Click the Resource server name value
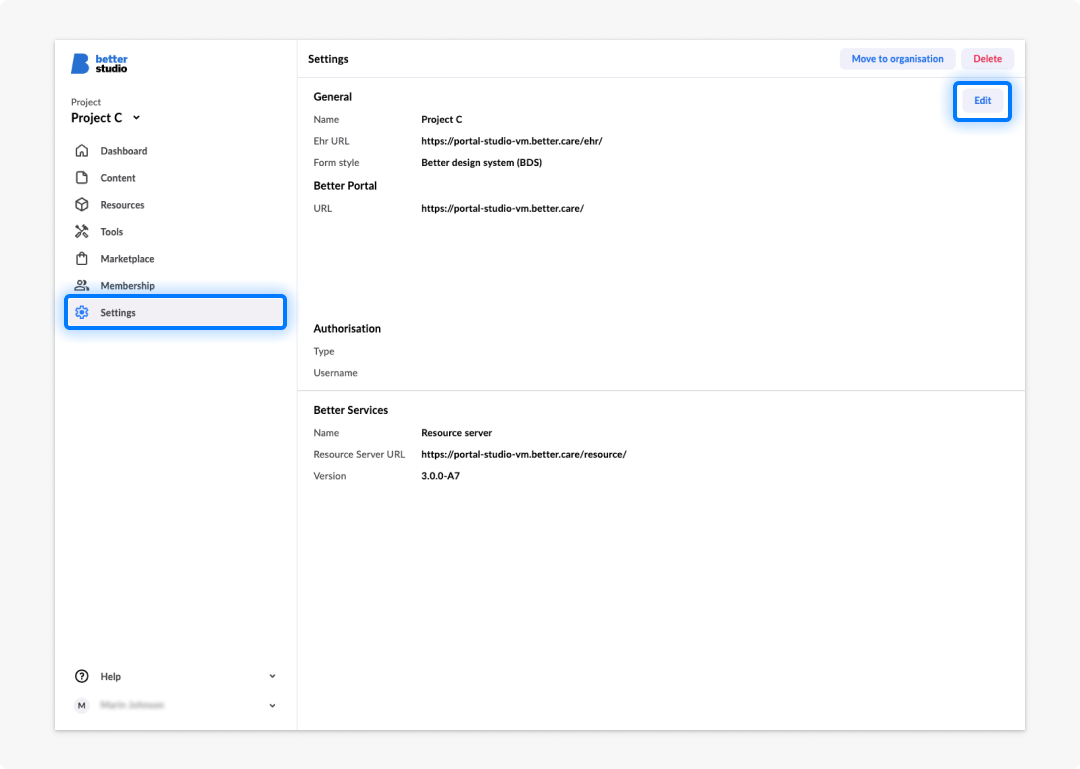Screen dimensions: 1080x769 [x=456, y=433]
